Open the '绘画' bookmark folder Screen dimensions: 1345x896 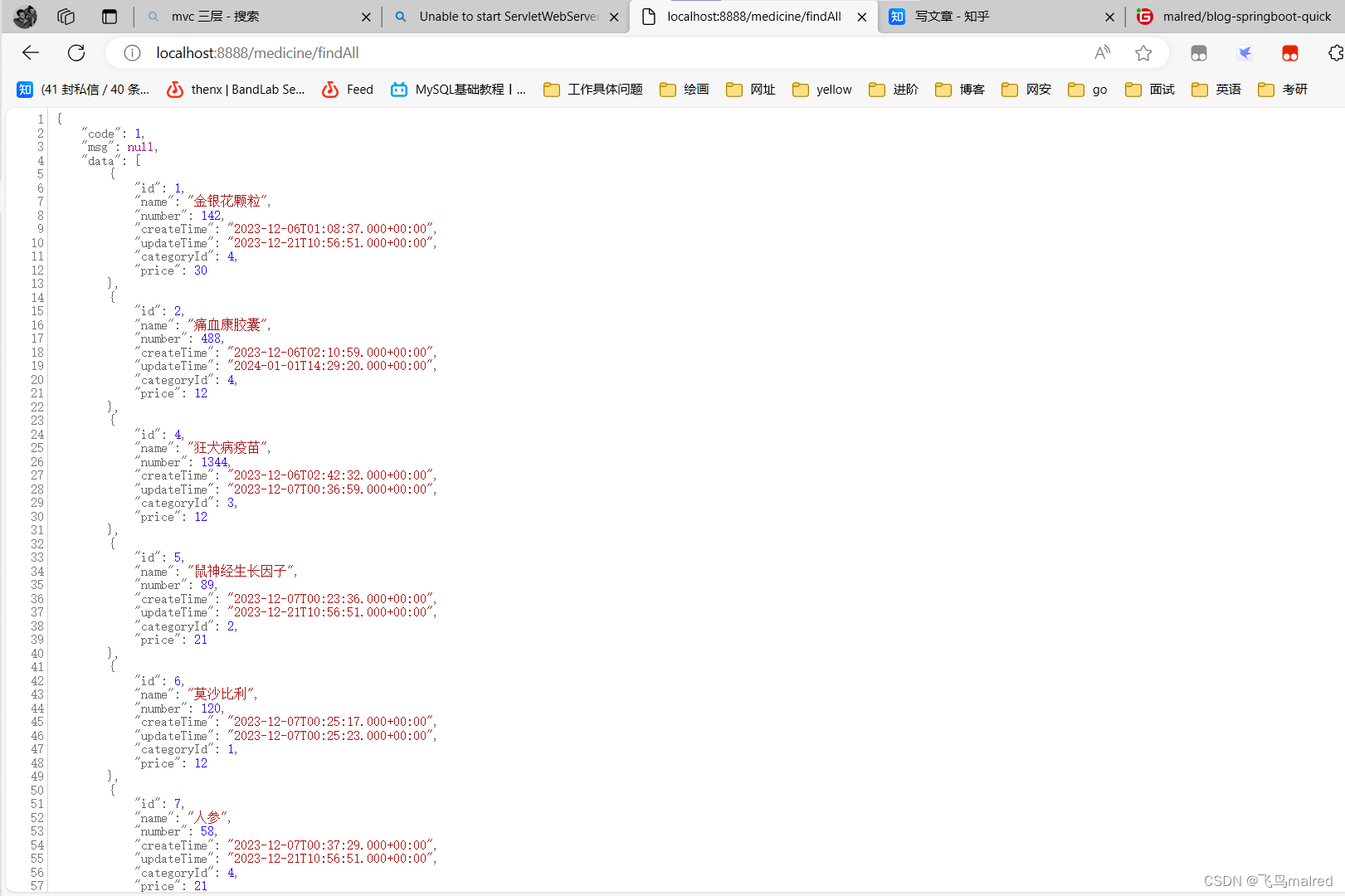684,90
